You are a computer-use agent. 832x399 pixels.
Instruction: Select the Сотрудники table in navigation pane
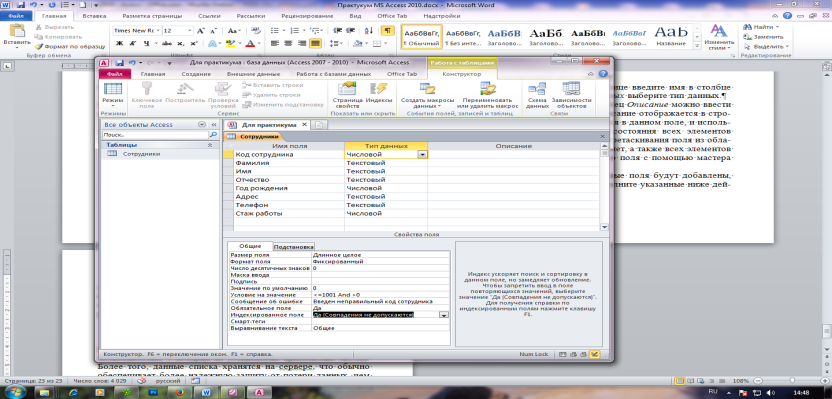(142, 154)
